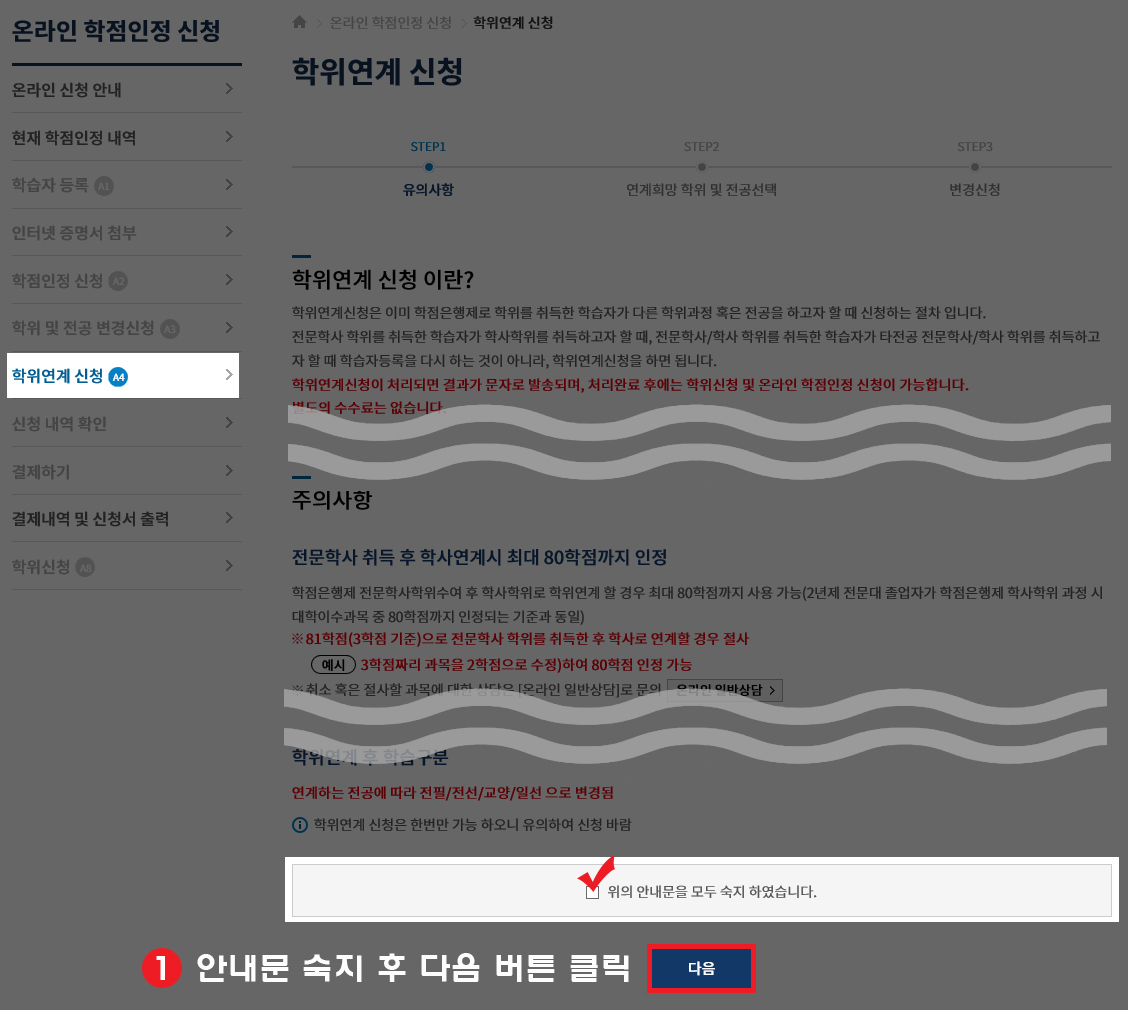1128x1010 pixels.
Task: Open 학위 및 전공 변경신청 menu item
Action: click(x=127, y=328)
